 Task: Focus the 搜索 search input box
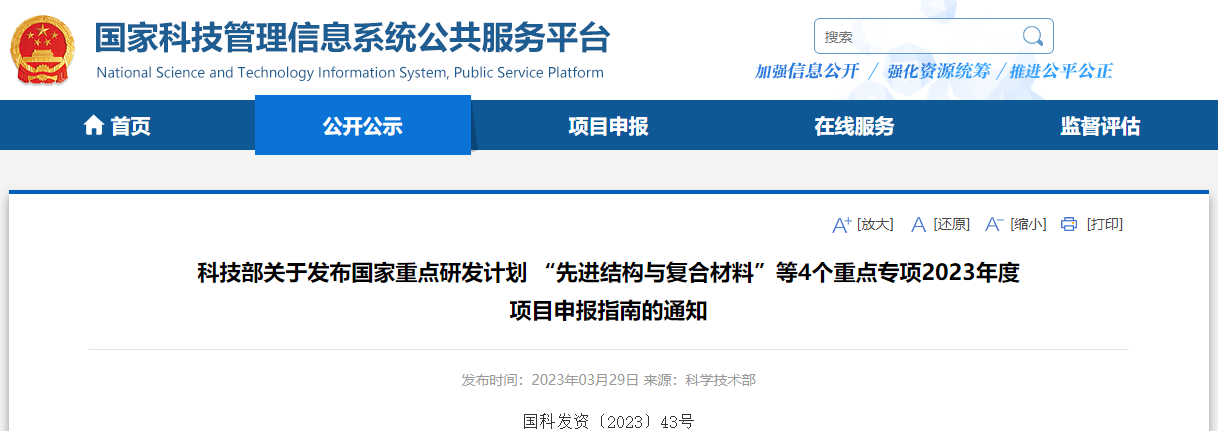pyautogui.click(x=915, y=37)
